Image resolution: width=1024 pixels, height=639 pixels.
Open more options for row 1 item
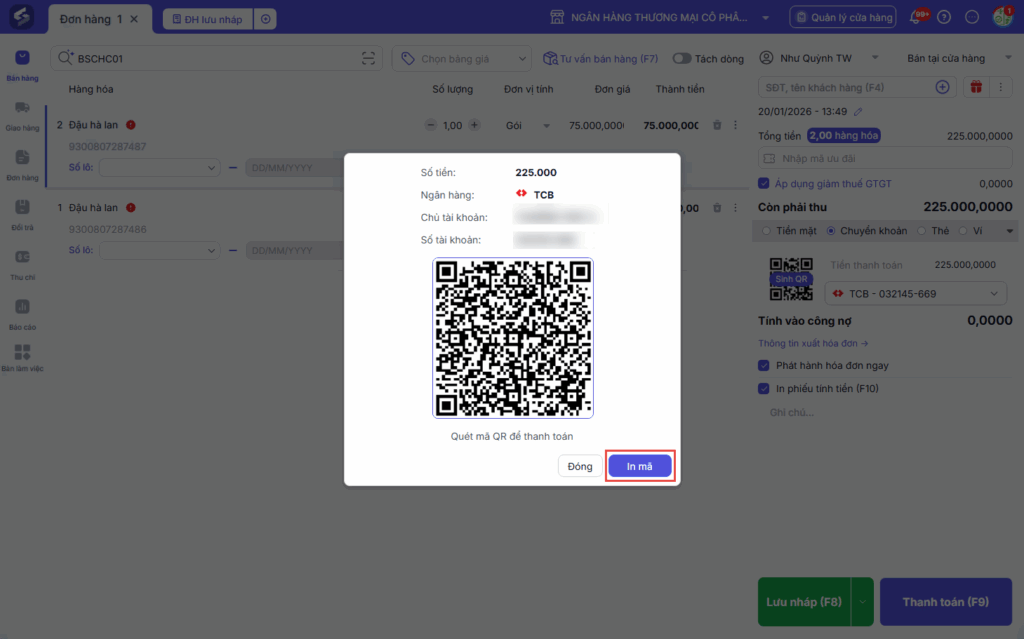click(x=735, y=208)
